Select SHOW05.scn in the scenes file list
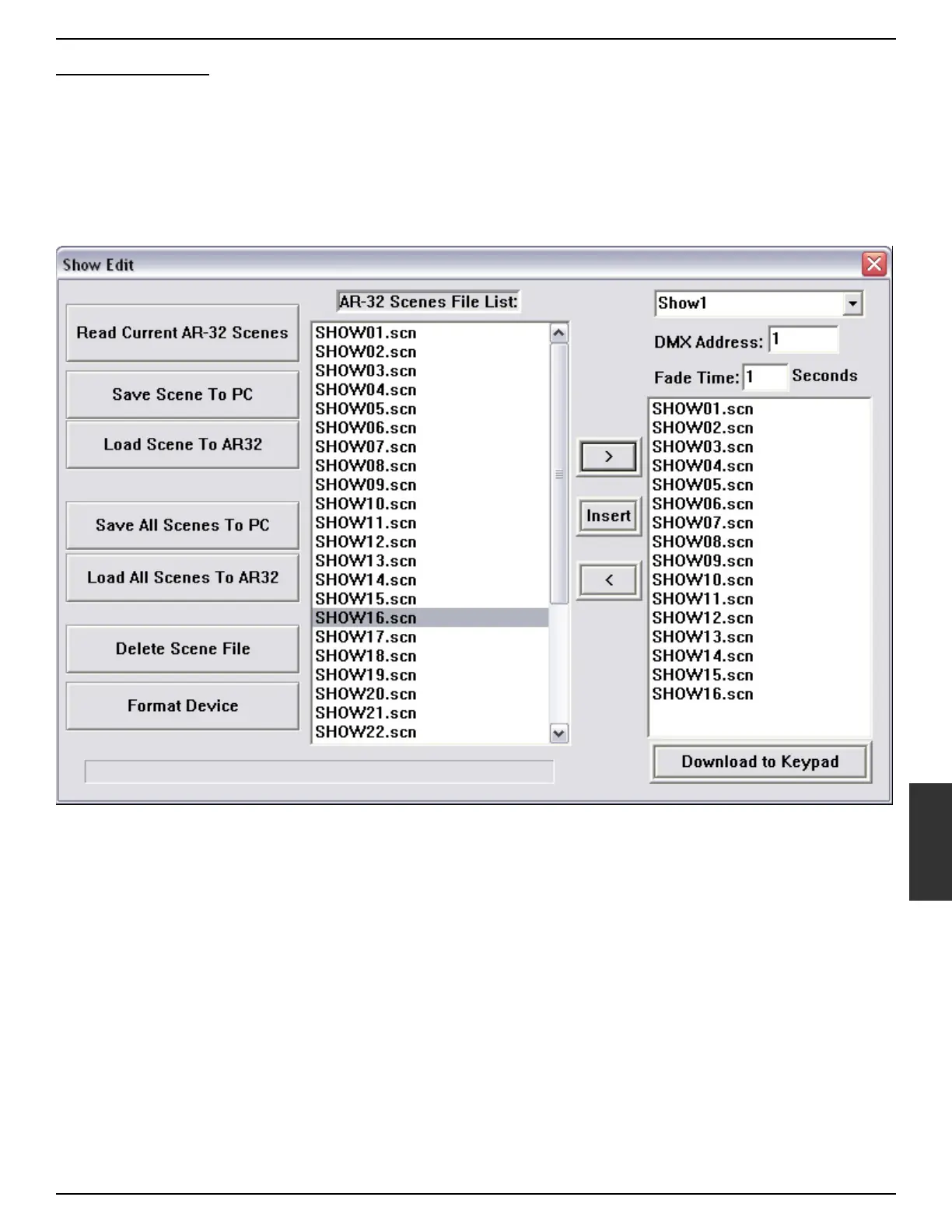This screenshot has width=952, height=1232. (366, 409)
